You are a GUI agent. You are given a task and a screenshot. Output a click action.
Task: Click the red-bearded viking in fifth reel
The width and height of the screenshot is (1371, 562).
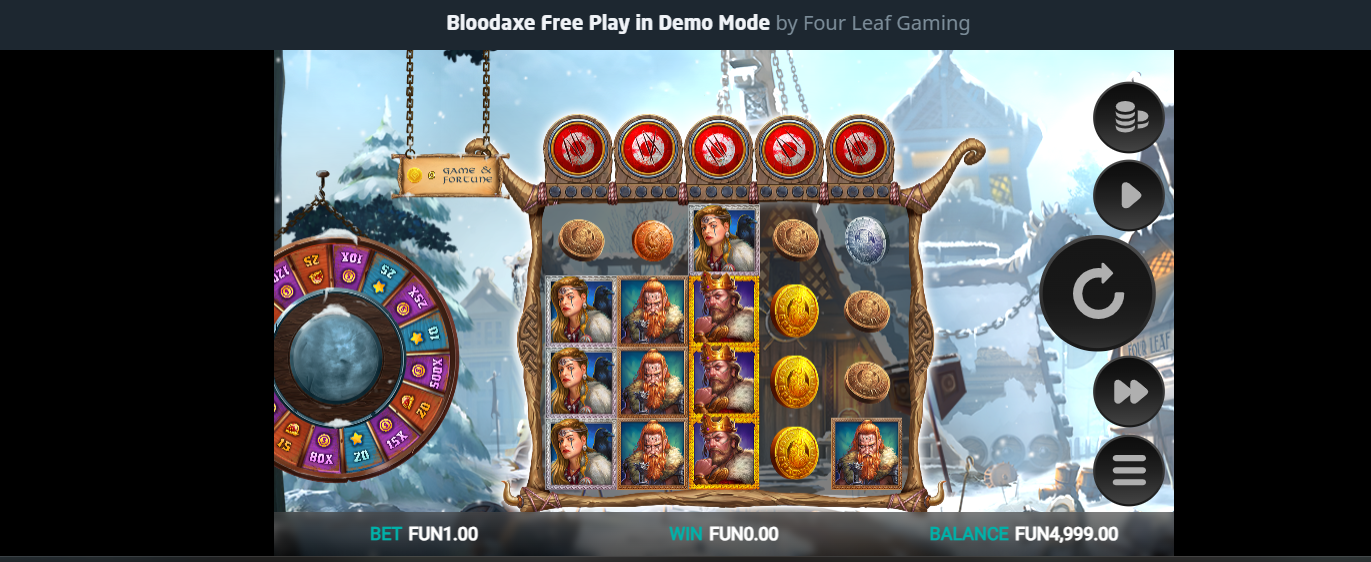point(866,453)
